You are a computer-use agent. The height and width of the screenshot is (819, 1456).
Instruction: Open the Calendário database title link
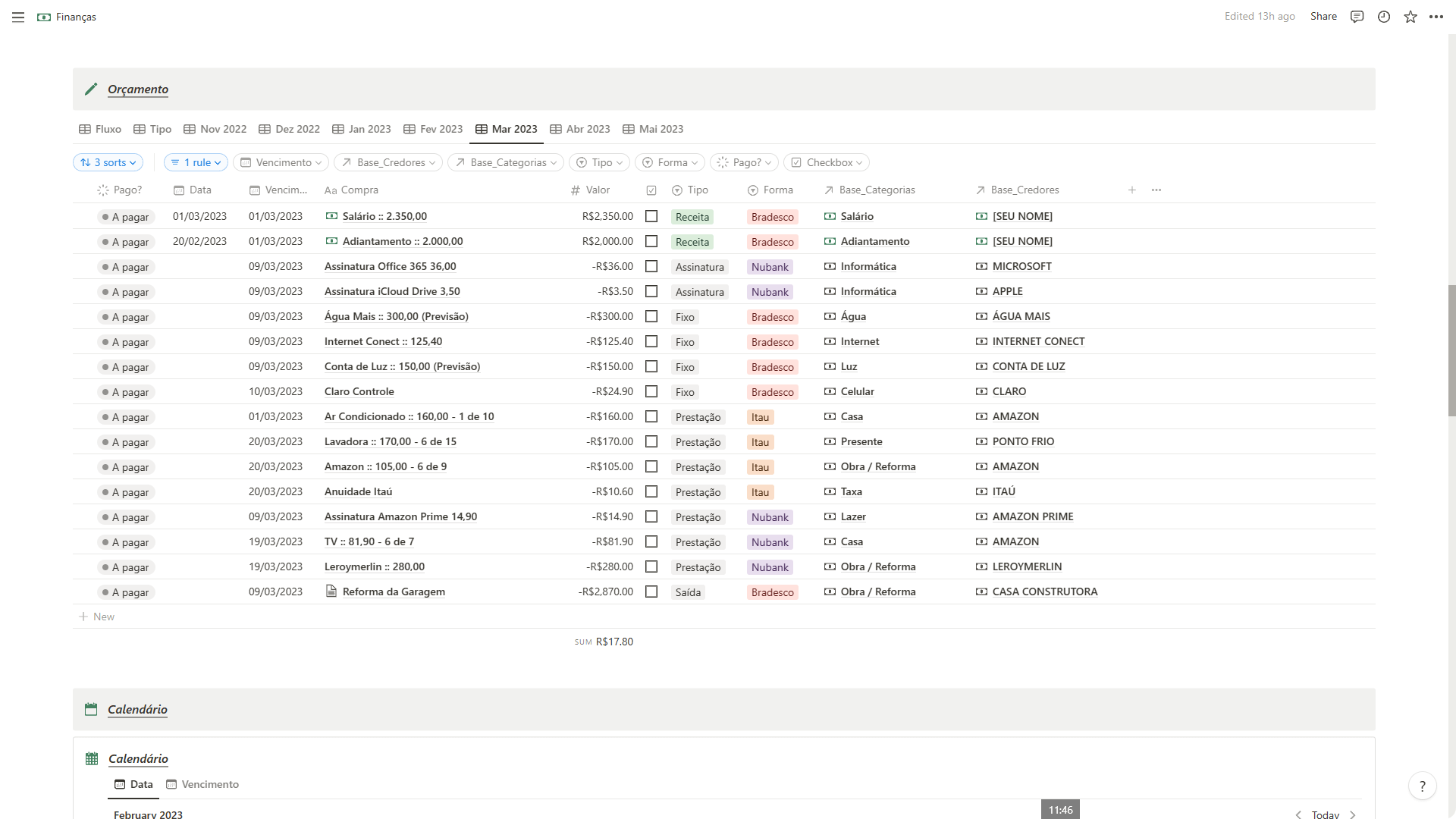tap(138, 758)
